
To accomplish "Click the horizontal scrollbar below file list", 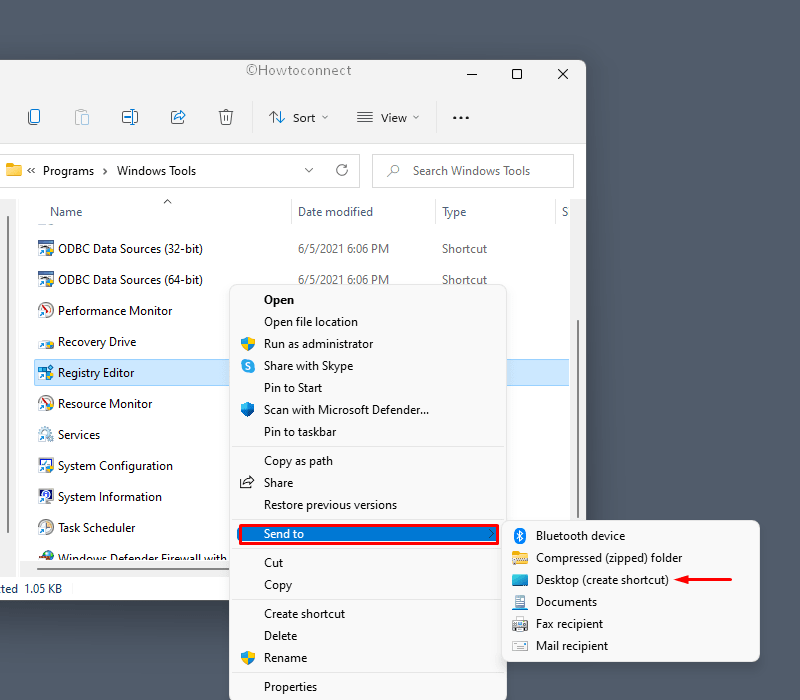I will [x=133, y=568].
